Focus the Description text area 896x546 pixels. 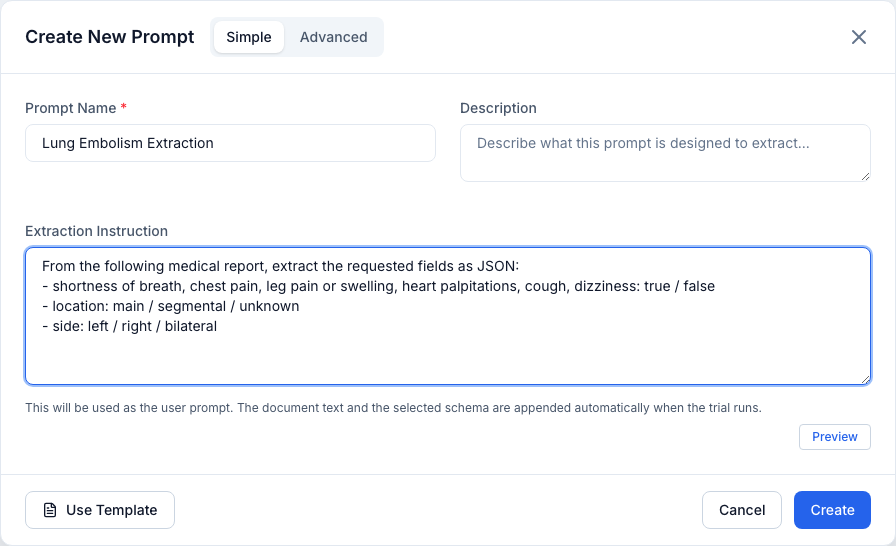665,153
